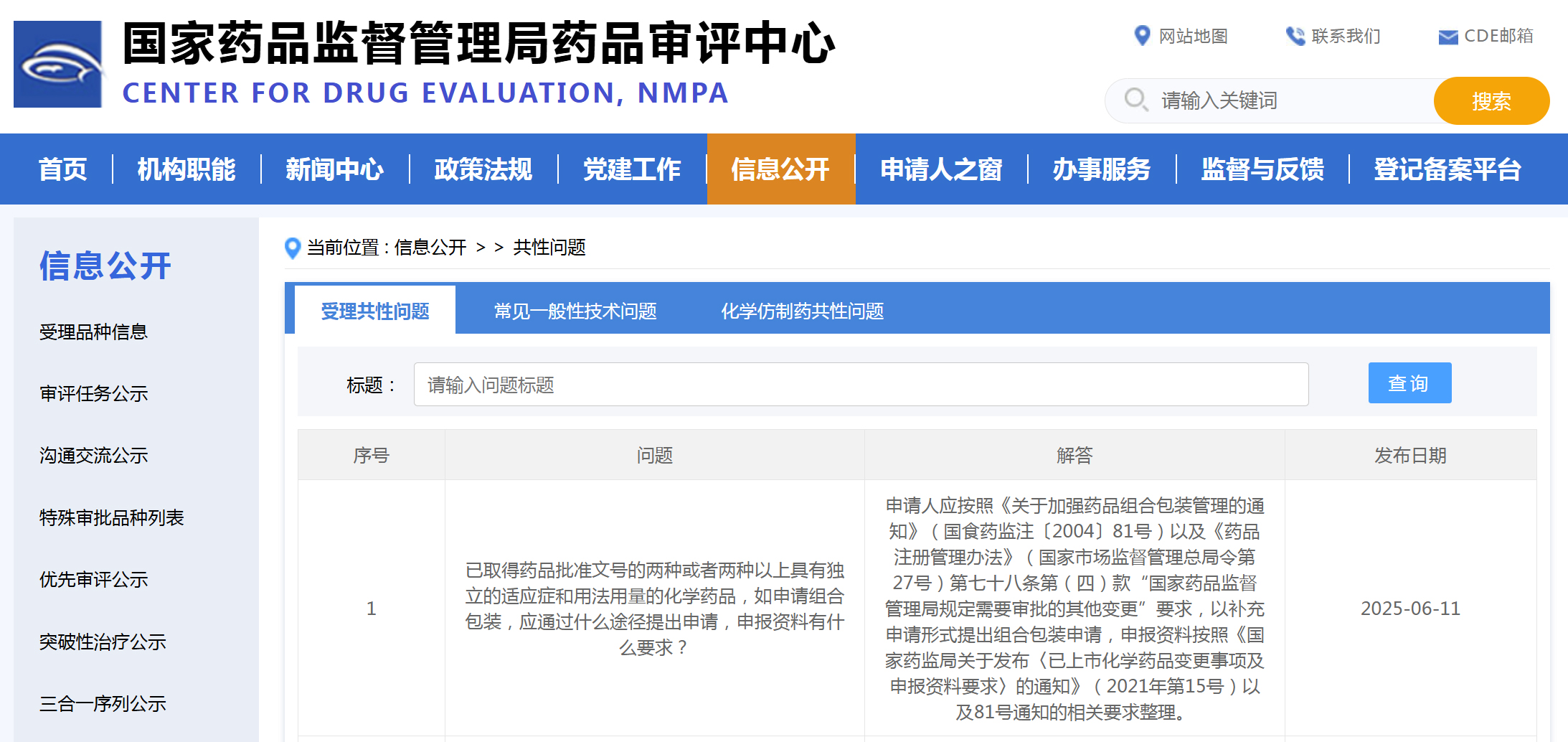
Task: Open 办事服务 navigation item
Action: tap(1102, 169)
